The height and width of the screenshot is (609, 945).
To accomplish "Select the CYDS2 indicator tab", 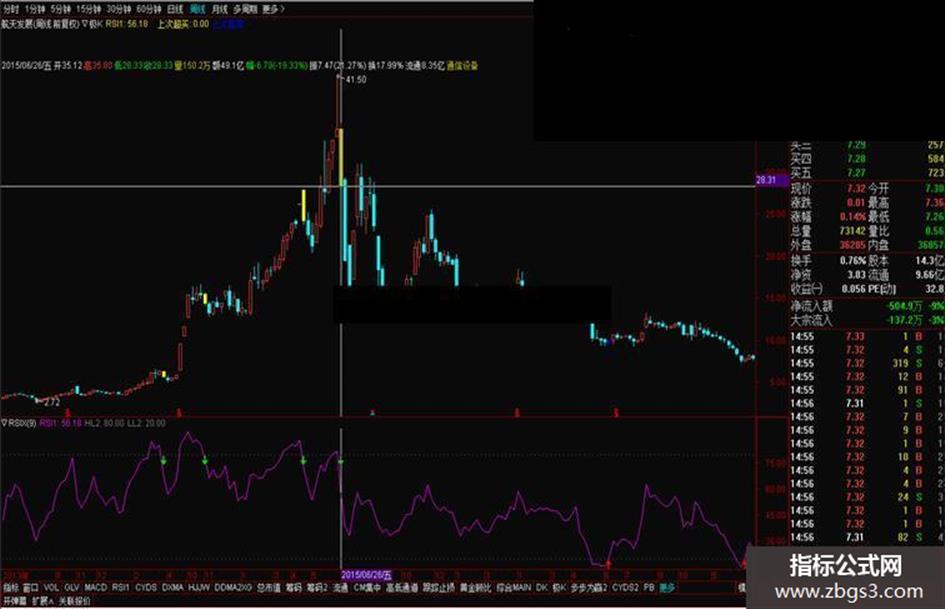I will pos(625,587).
